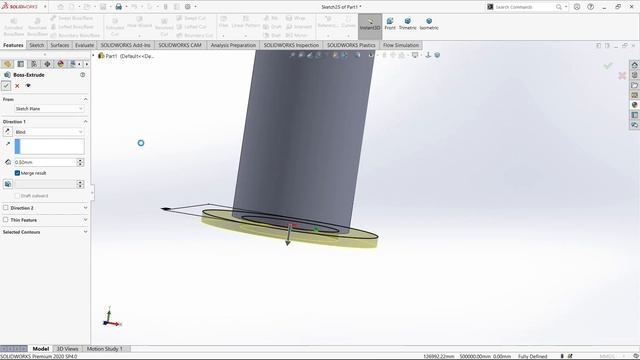The width and height of the screenshot is (640, 360).
Task: Accept the feature with the viewport confirmation checkmark
Action: pos(608,65)
